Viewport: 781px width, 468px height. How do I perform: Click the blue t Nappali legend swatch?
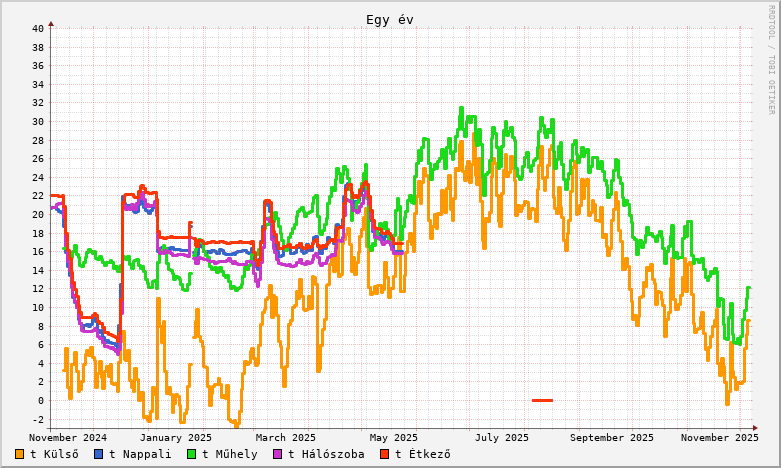point(99,454)
